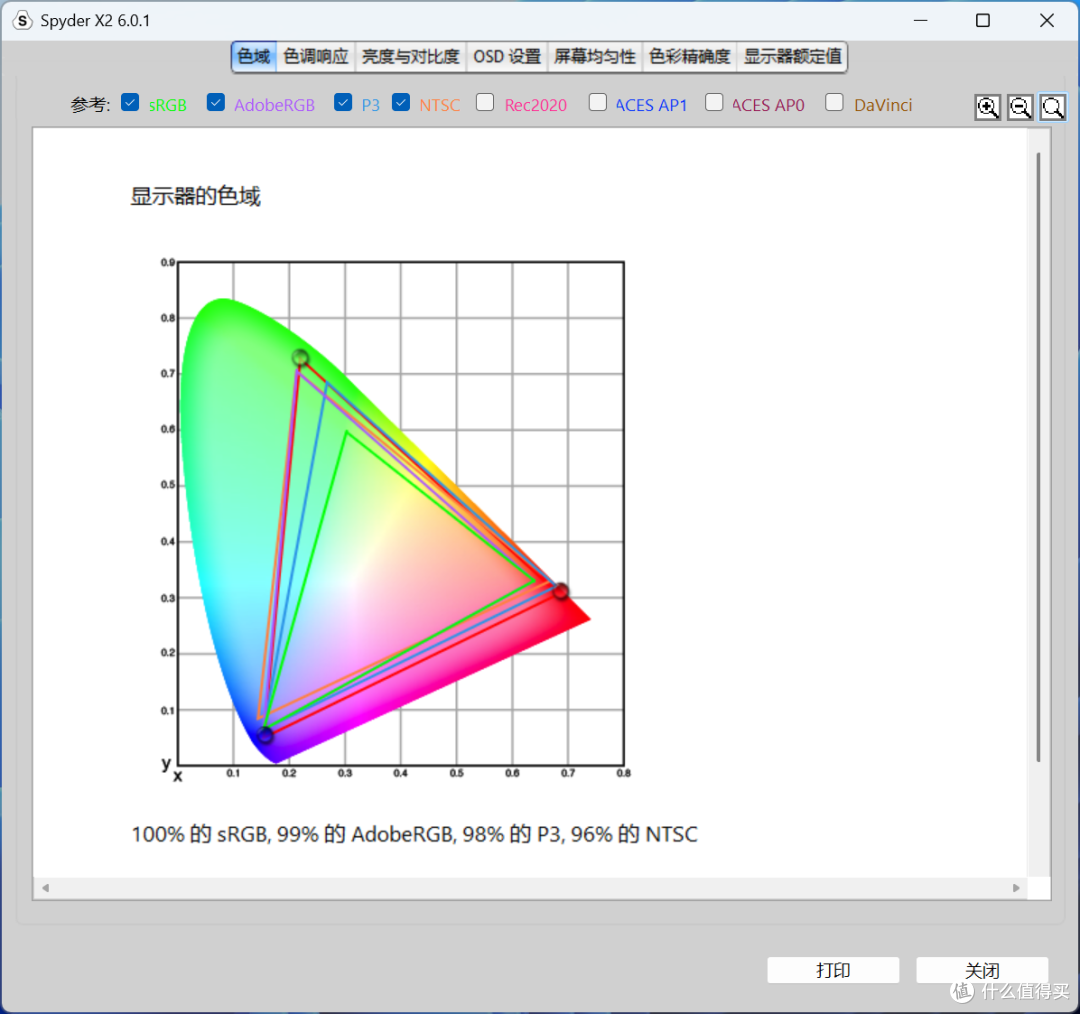The height and width of the screenshot is (1014, 1080).
Task: Enable the Rec2020 reference checkbox
Action: [485, 102]
